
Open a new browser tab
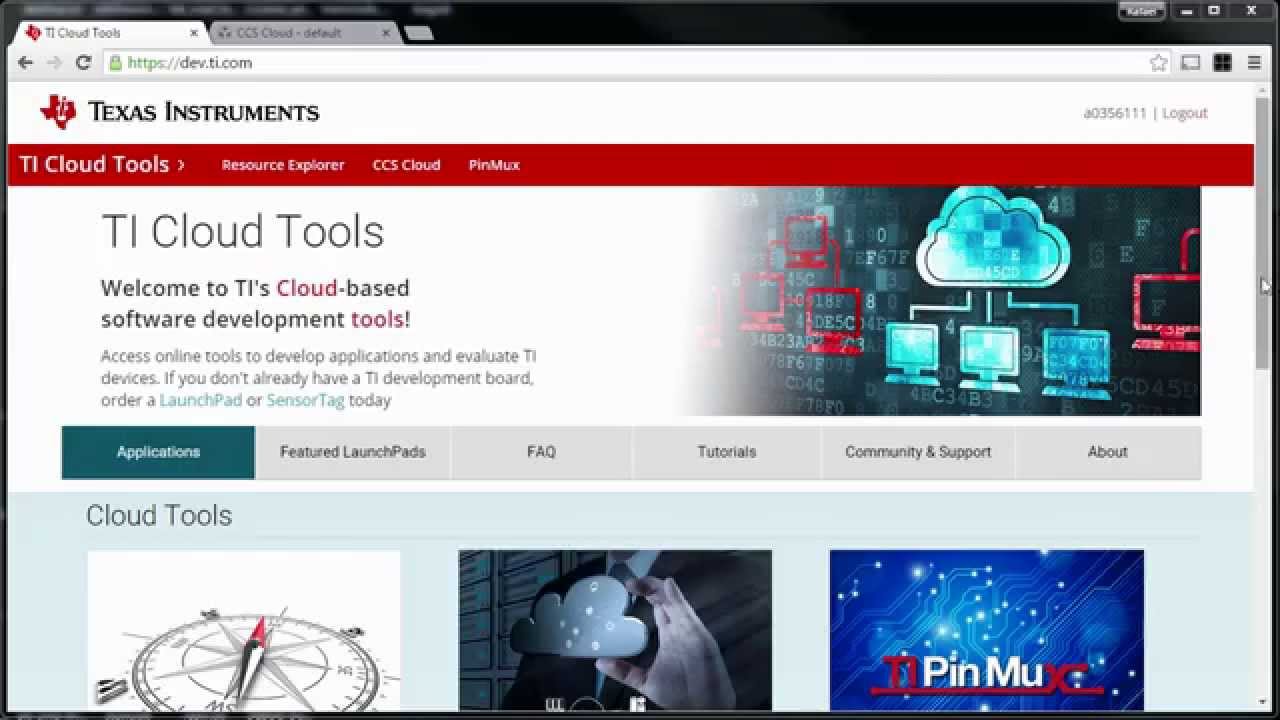point(419,33)
